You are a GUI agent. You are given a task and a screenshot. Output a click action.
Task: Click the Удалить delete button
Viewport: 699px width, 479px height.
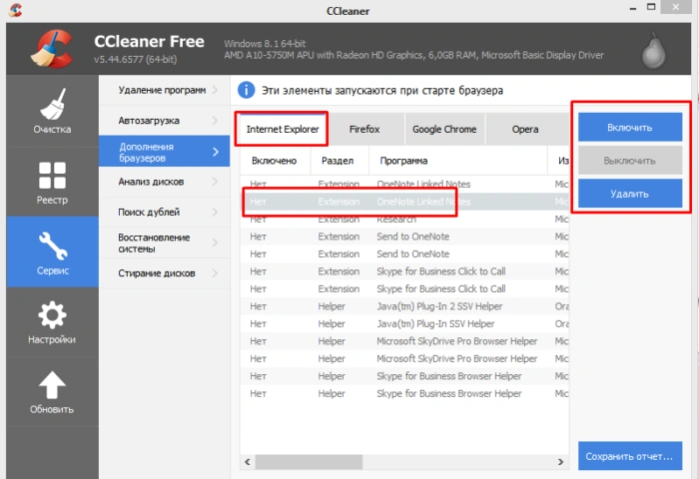[x=630, y=194]
